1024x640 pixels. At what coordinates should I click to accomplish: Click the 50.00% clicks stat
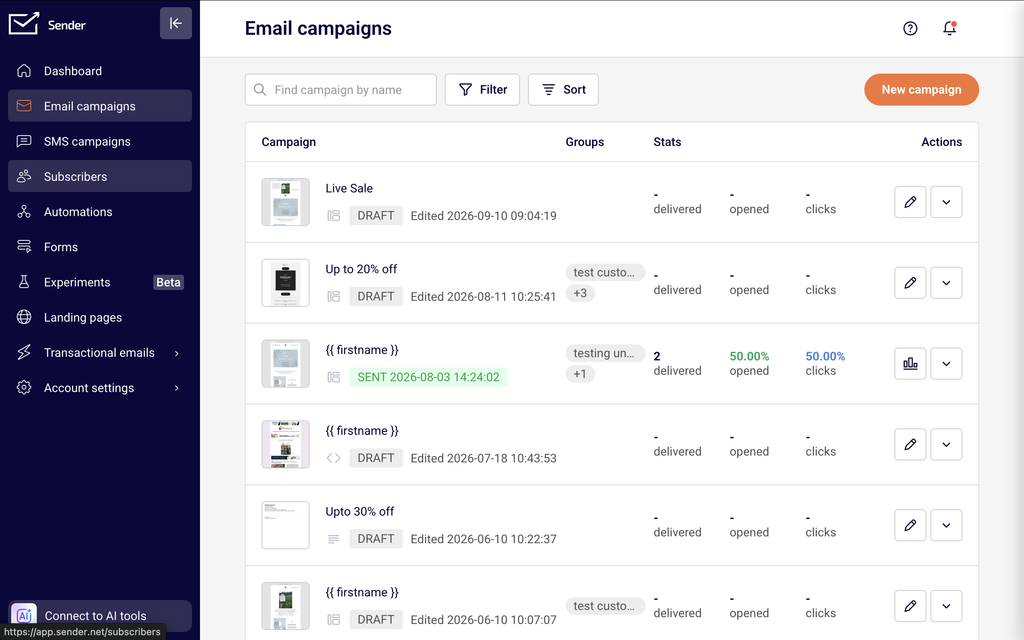(825, 356)
